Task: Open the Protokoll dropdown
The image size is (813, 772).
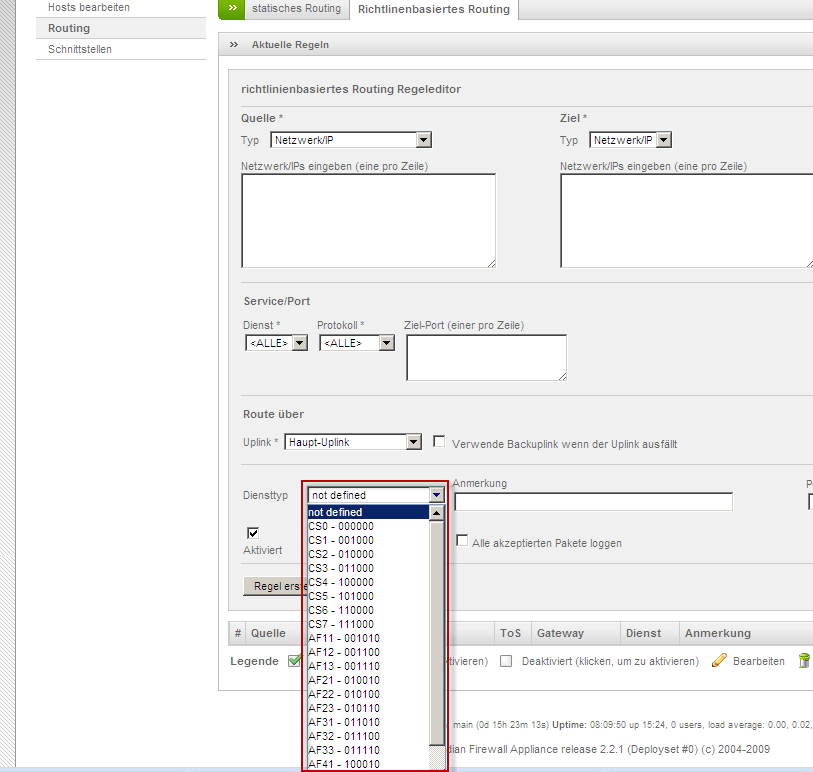Action: (356, 343)
